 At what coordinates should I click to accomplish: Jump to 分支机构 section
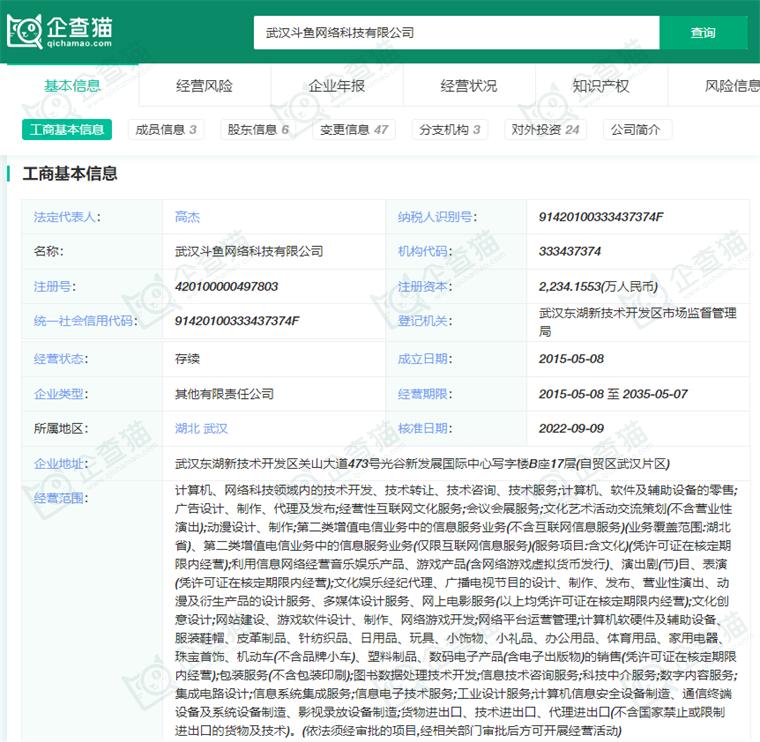[x=449, y=130]
